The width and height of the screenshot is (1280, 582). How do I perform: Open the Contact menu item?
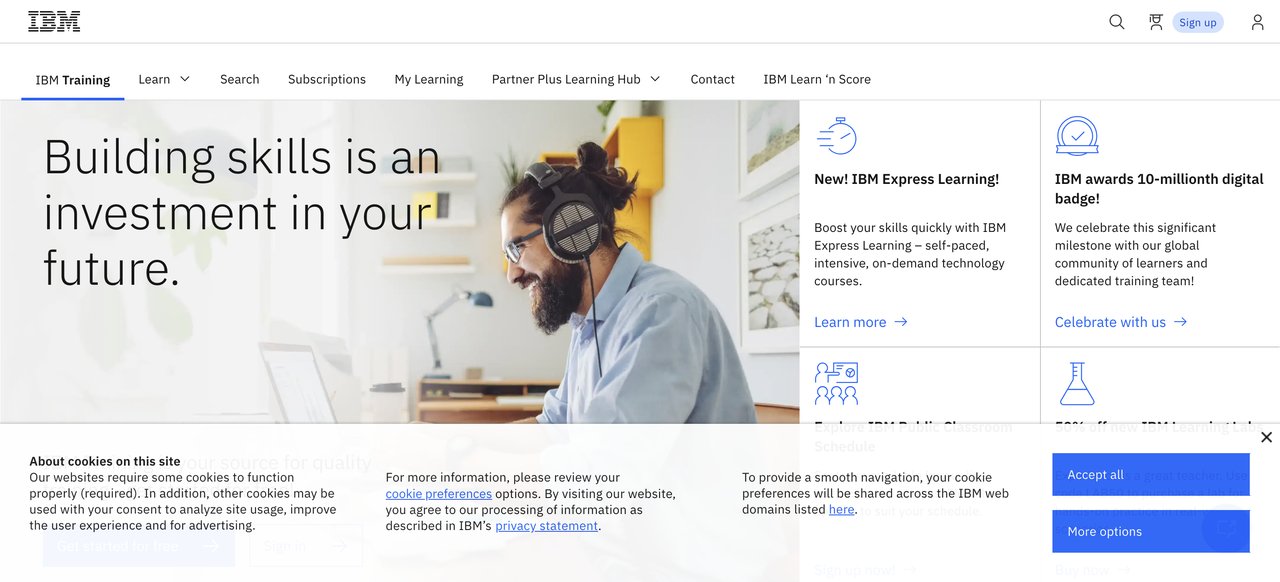click(713, 79)
